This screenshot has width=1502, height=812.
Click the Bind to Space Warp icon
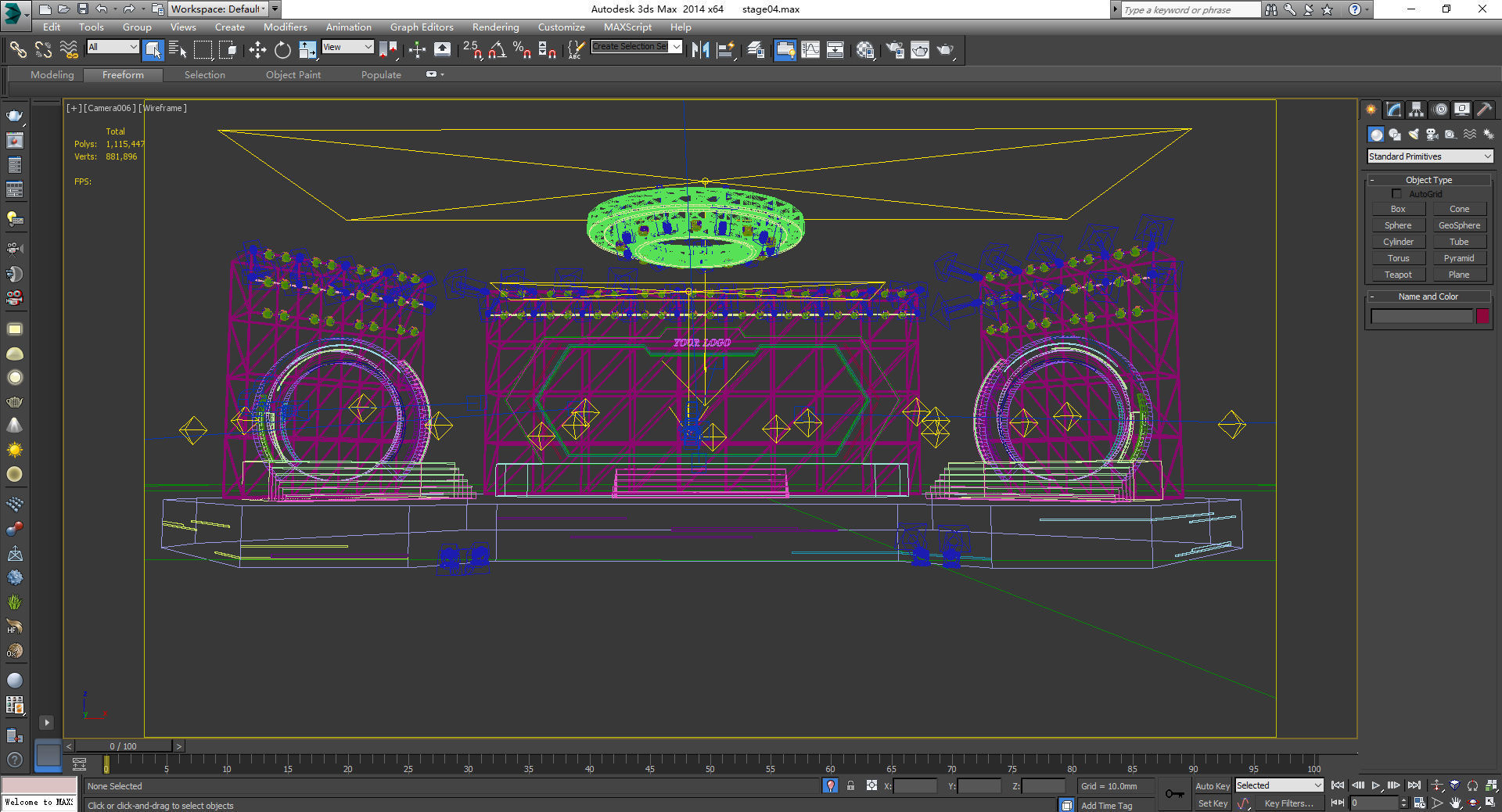(69, 50)
